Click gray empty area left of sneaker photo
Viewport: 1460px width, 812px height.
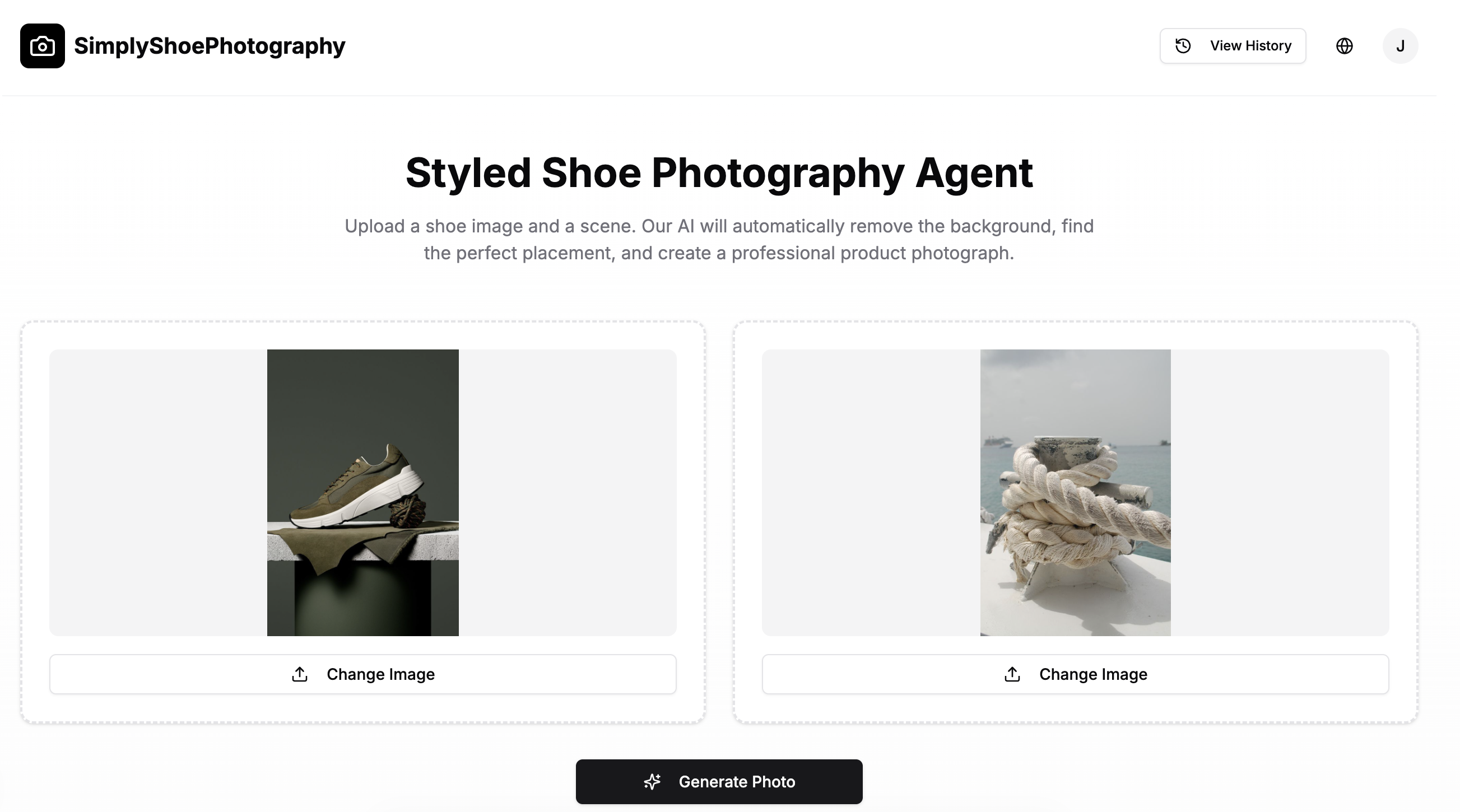[x=157, y=492]
